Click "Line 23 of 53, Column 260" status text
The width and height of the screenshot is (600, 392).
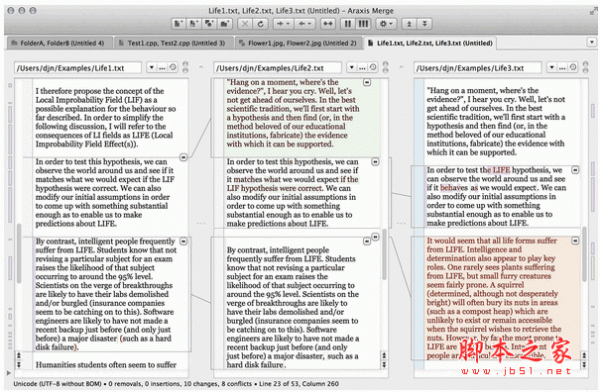pos(299,384)
